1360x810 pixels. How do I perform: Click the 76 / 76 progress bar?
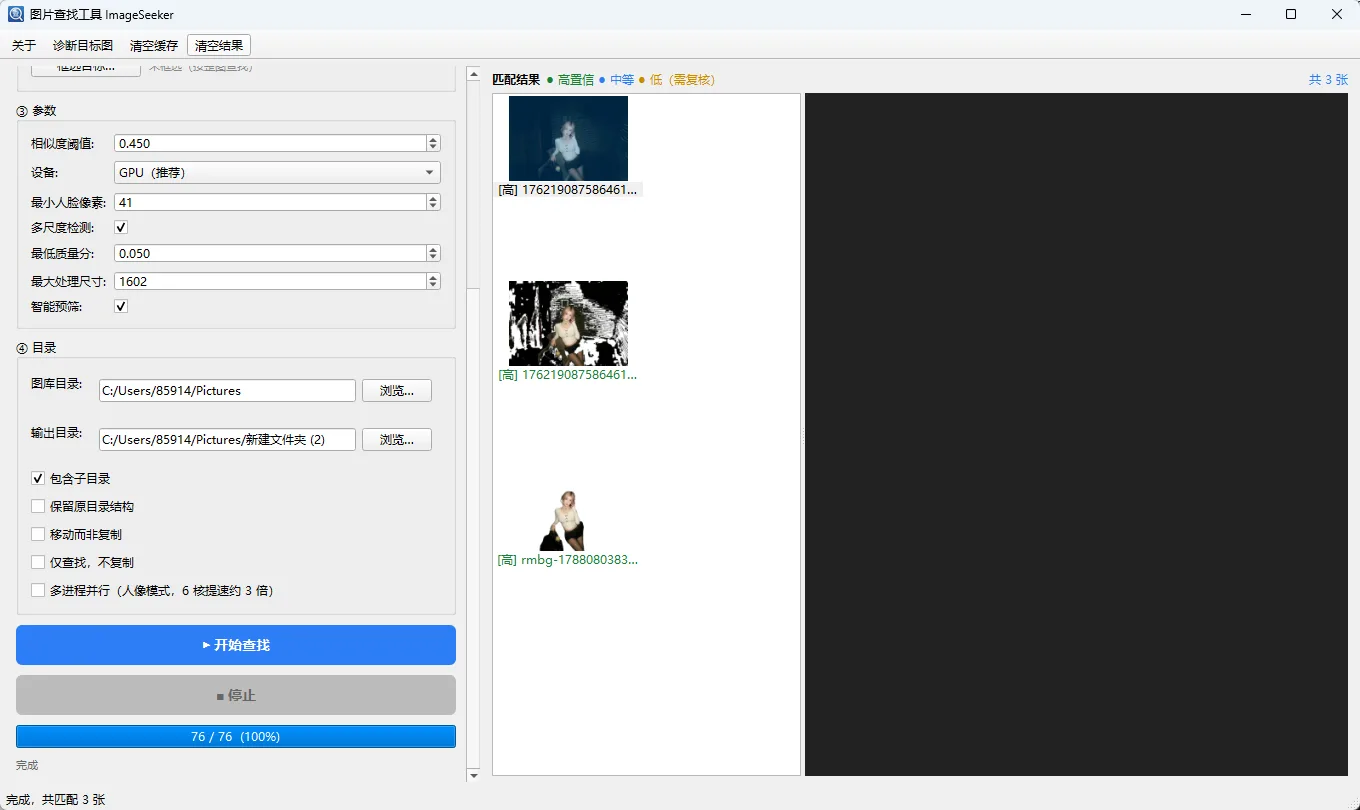click(236, 736)
